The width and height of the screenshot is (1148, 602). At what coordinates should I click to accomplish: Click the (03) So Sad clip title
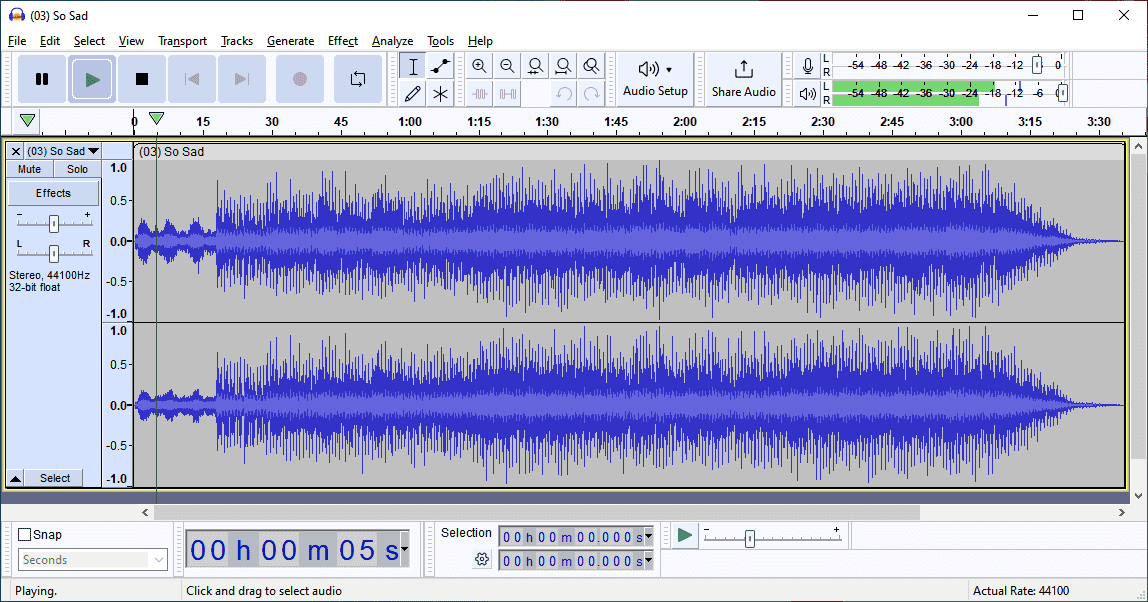[x=172, y=152]
